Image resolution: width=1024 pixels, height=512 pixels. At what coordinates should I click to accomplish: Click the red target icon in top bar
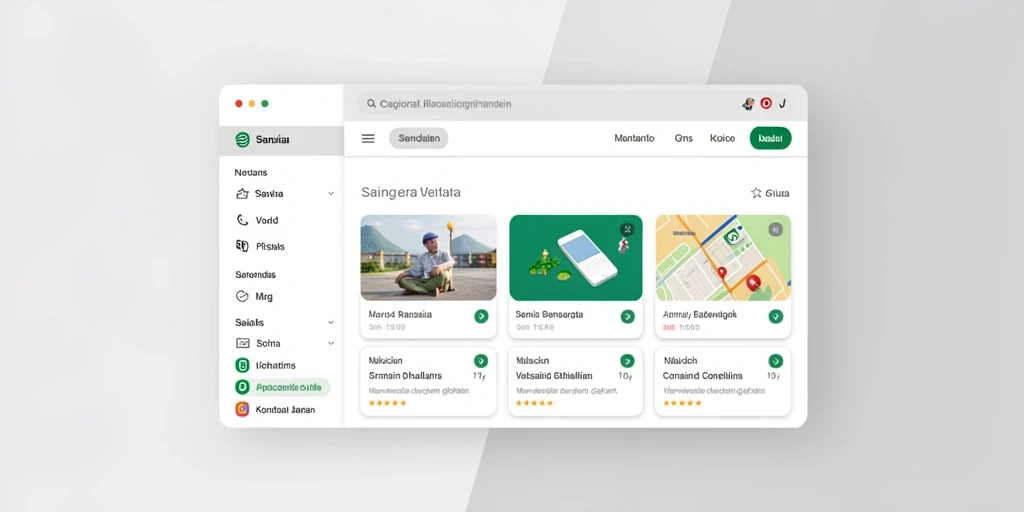click(766, 103)
